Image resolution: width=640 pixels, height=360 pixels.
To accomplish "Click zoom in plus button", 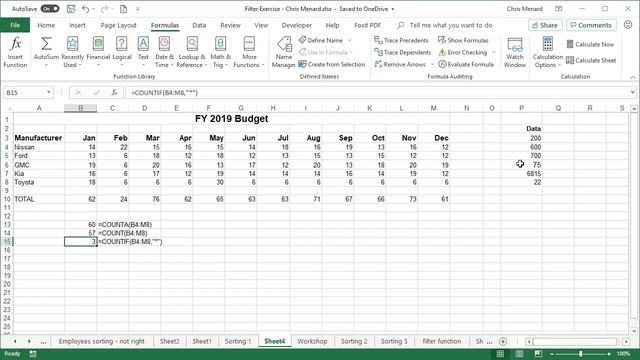I will click(x=609, y=354).
